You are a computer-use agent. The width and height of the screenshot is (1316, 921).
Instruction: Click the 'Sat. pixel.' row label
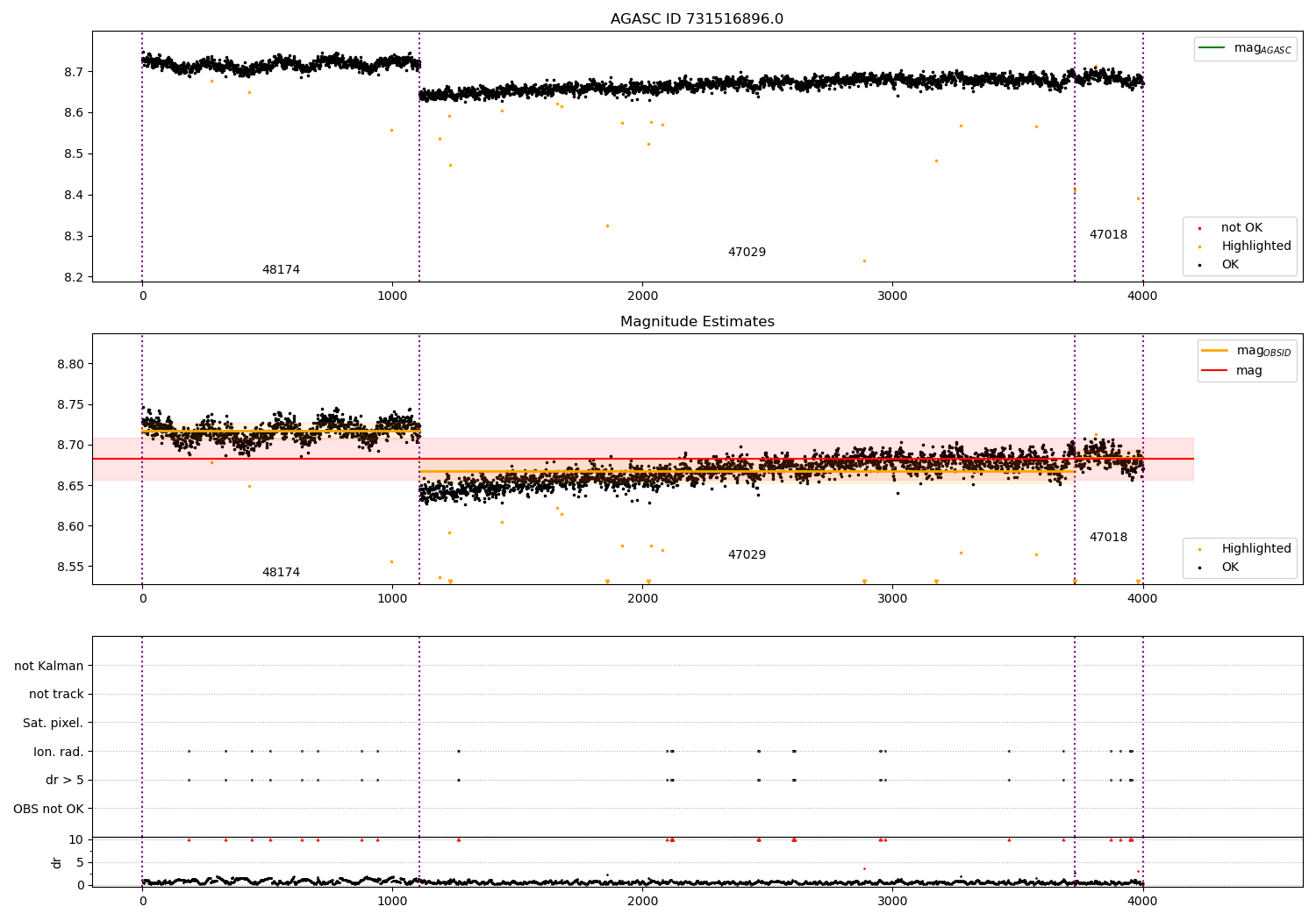click(x=54, y=724)
